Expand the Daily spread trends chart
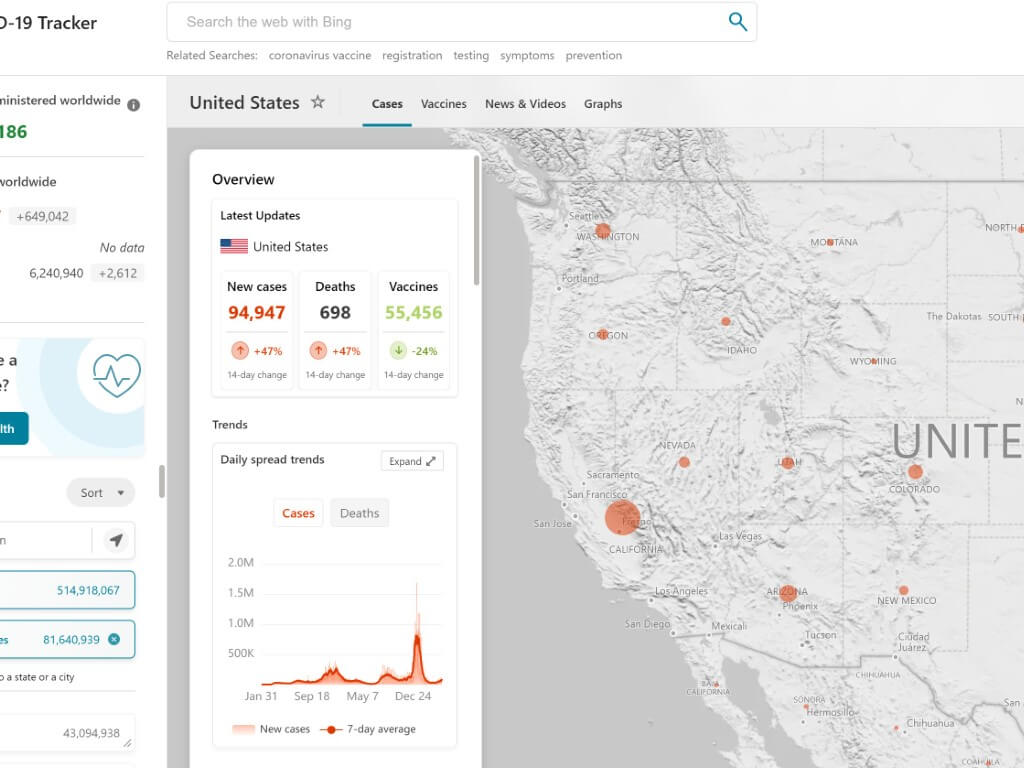The width and height of the screenshot is (1024, 768). click(x=412, y=461)
